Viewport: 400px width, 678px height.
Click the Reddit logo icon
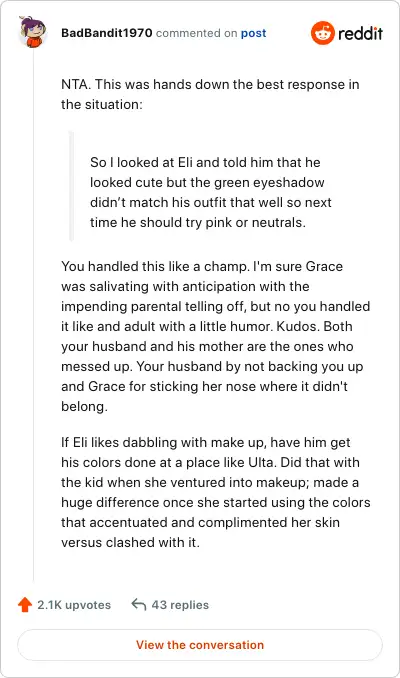(323, 33)
